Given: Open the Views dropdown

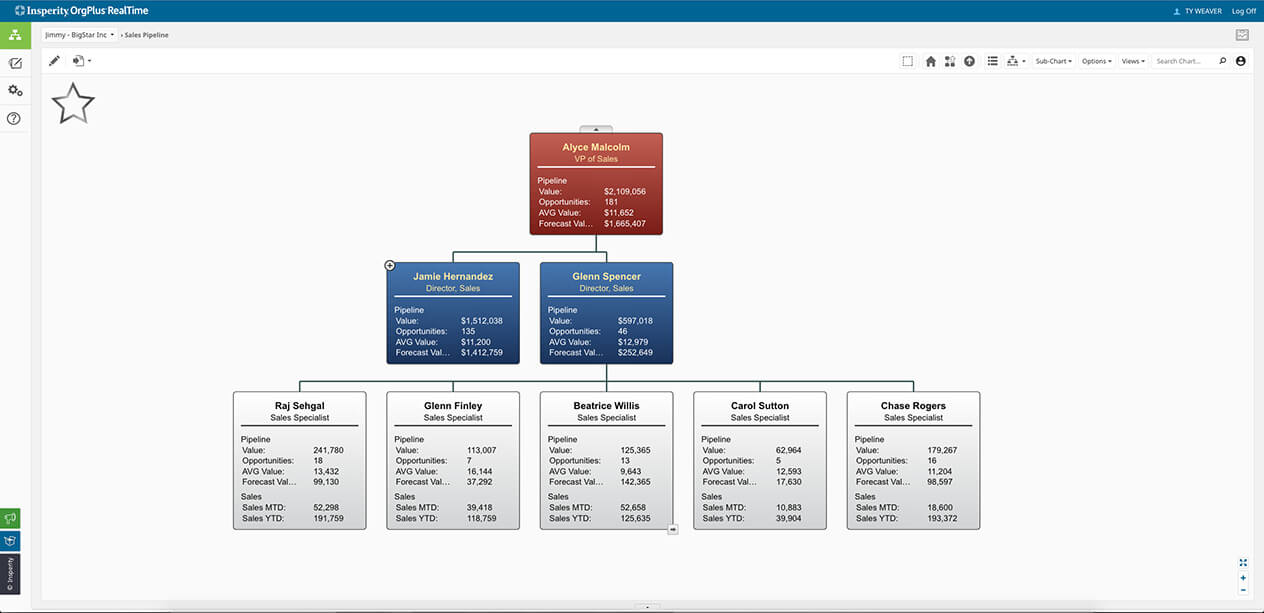Looking at the screenshot, I should (x=1132, y=60).
